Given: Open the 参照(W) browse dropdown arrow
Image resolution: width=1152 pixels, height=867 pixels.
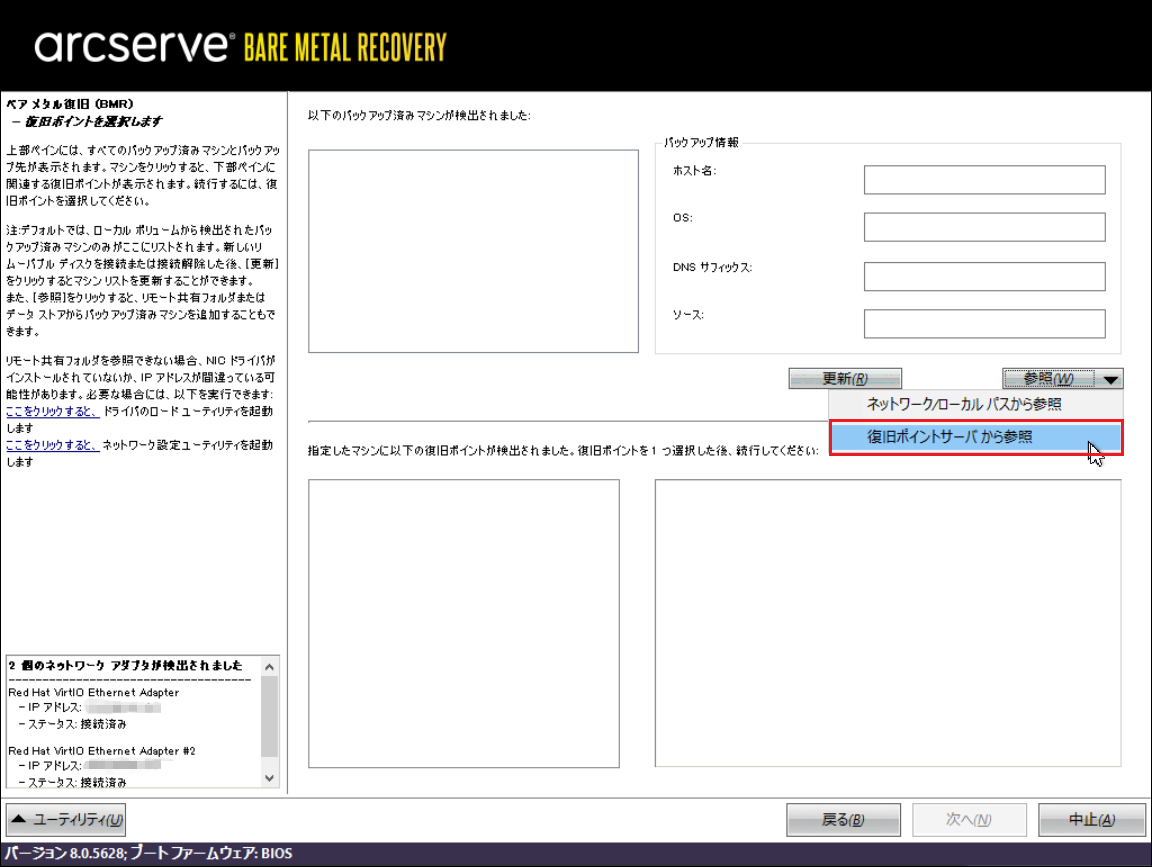Looking at the screenshot, I should [1113, 379].
